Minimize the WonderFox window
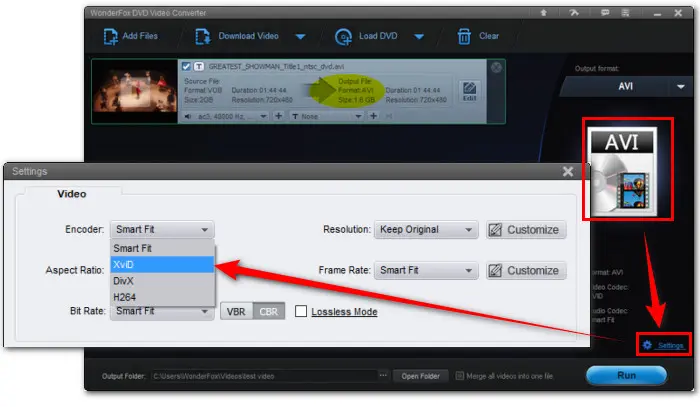Screen dimensions: 700x407 (x=657, y=14)
